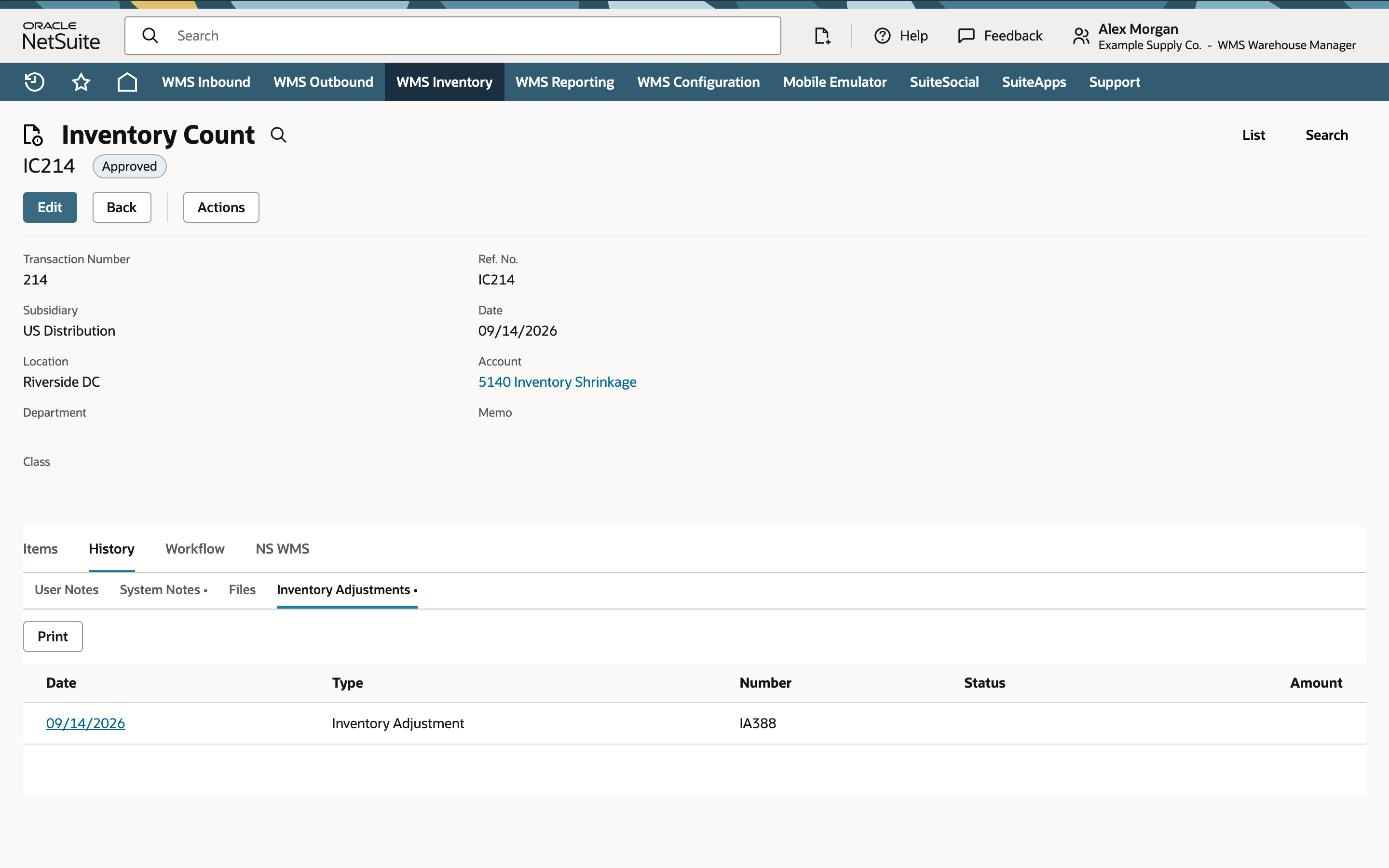
Task: Click the Edit button
Action: (50, 207)
